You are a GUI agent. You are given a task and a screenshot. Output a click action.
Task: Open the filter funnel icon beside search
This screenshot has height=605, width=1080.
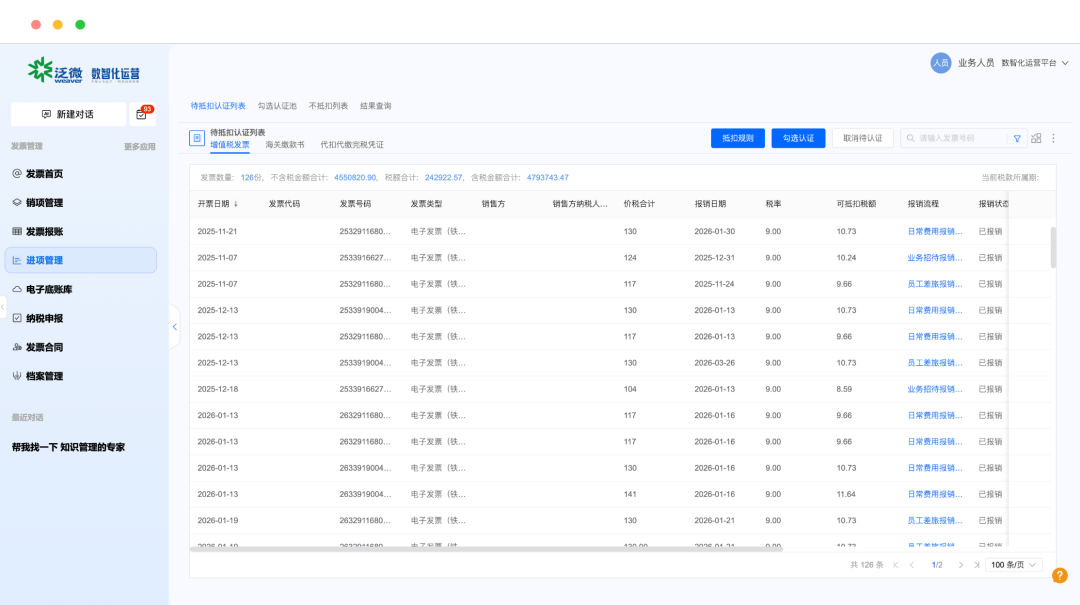[x=1017, y=139]
